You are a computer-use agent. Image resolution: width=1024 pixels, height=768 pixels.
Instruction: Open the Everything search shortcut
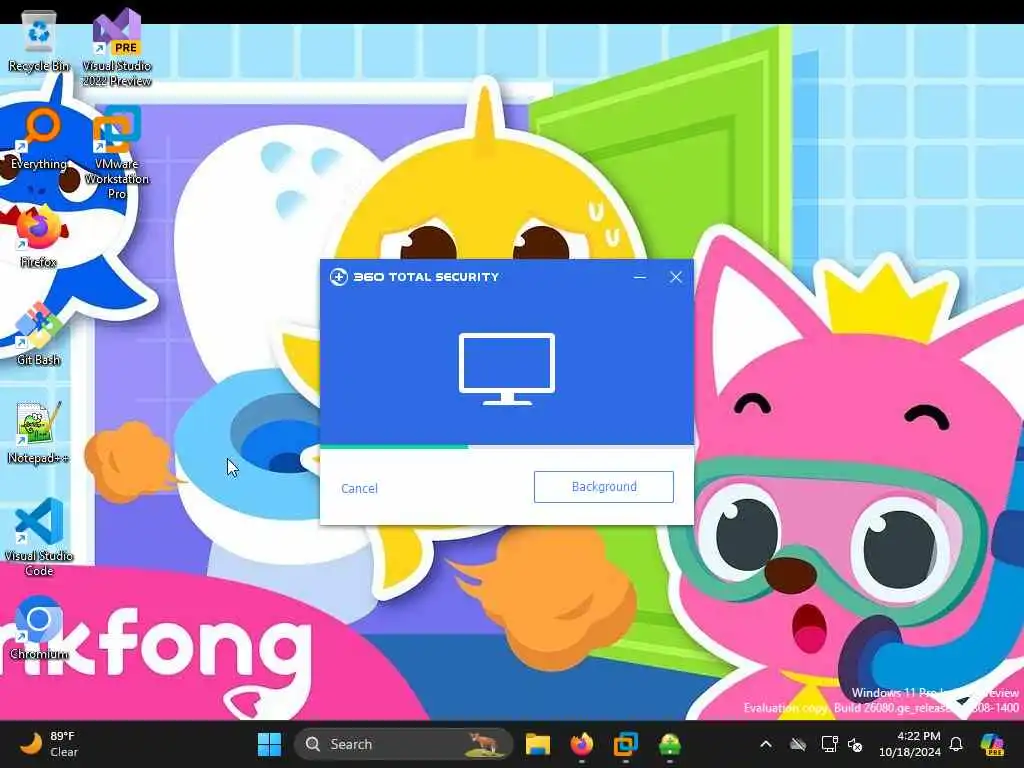[x=39, y=139]
